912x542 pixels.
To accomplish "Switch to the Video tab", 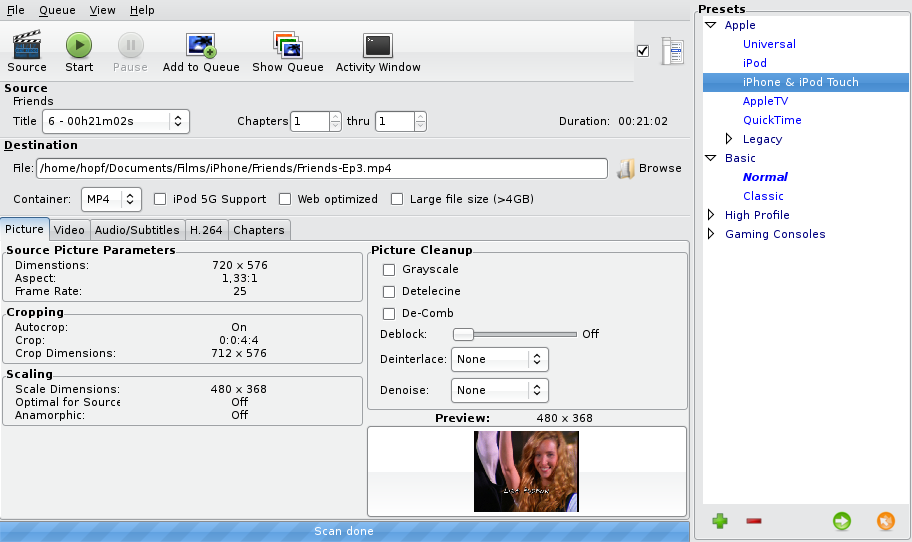I will tap(69, 230).
